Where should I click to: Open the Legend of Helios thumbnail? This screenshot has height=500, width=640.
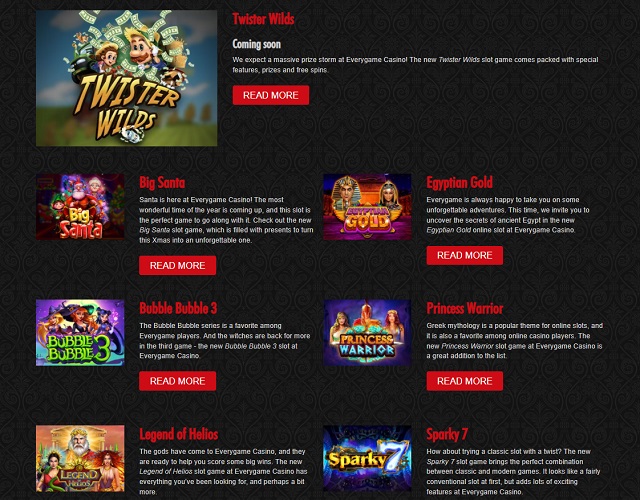click(80, 458)
